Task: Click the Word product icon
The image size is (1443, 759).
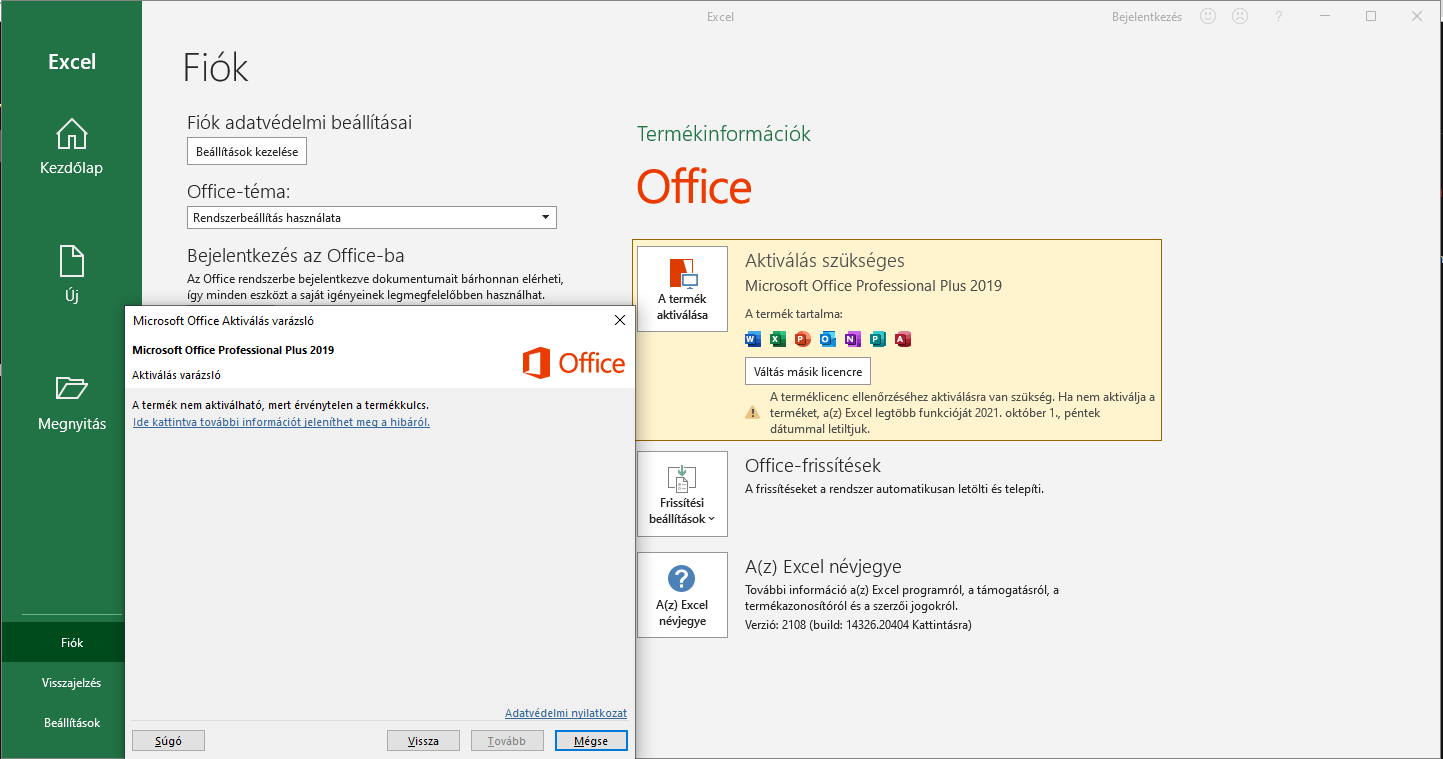Action: tap(753, 339)
